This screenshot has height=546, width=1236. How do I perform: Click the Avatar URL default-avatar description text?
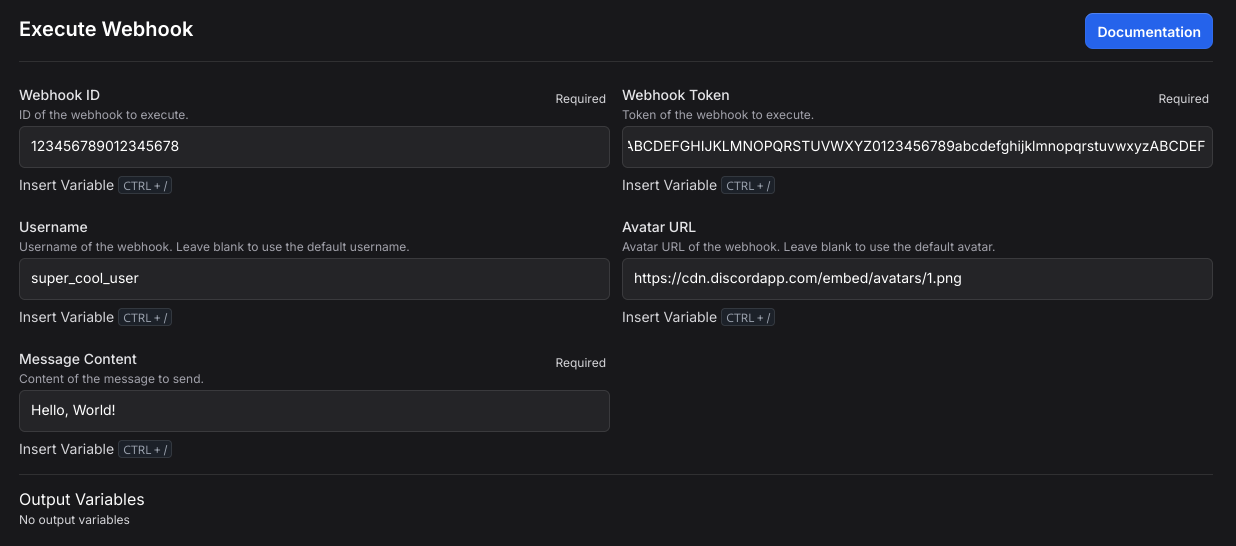(x=808, y=247)
